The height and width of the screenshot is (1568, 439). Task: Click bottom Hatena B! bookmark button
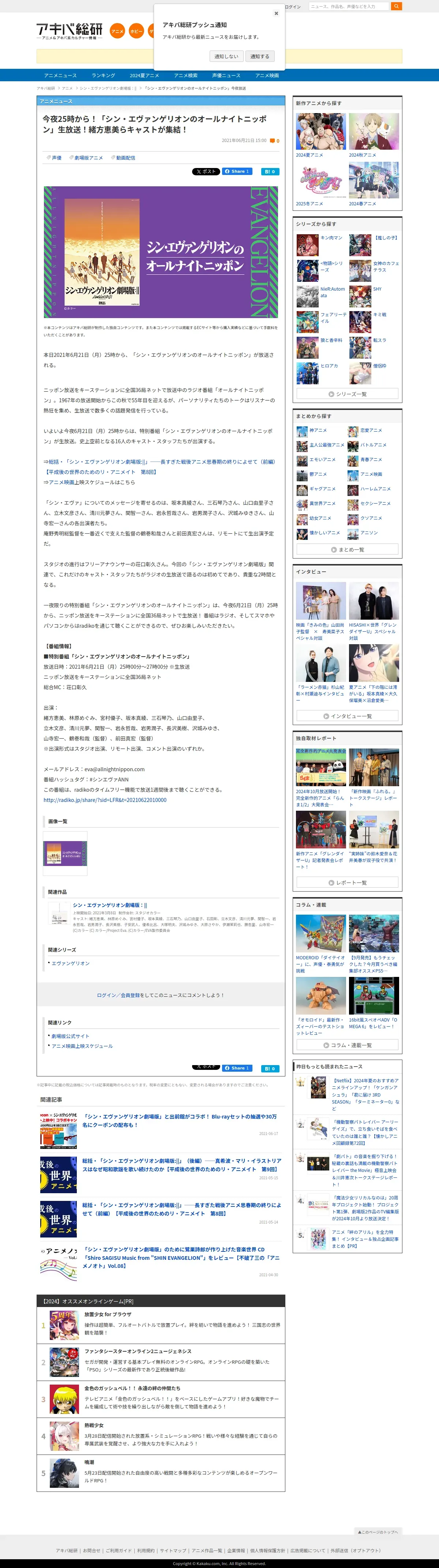tap(270, 1068)
